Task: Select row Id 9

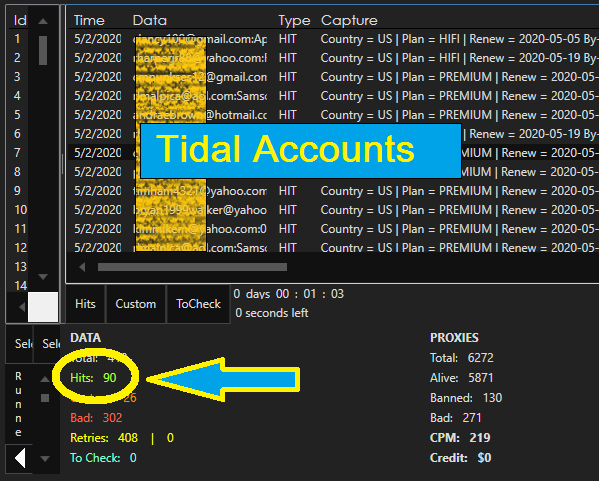Action: click(17, 191)
